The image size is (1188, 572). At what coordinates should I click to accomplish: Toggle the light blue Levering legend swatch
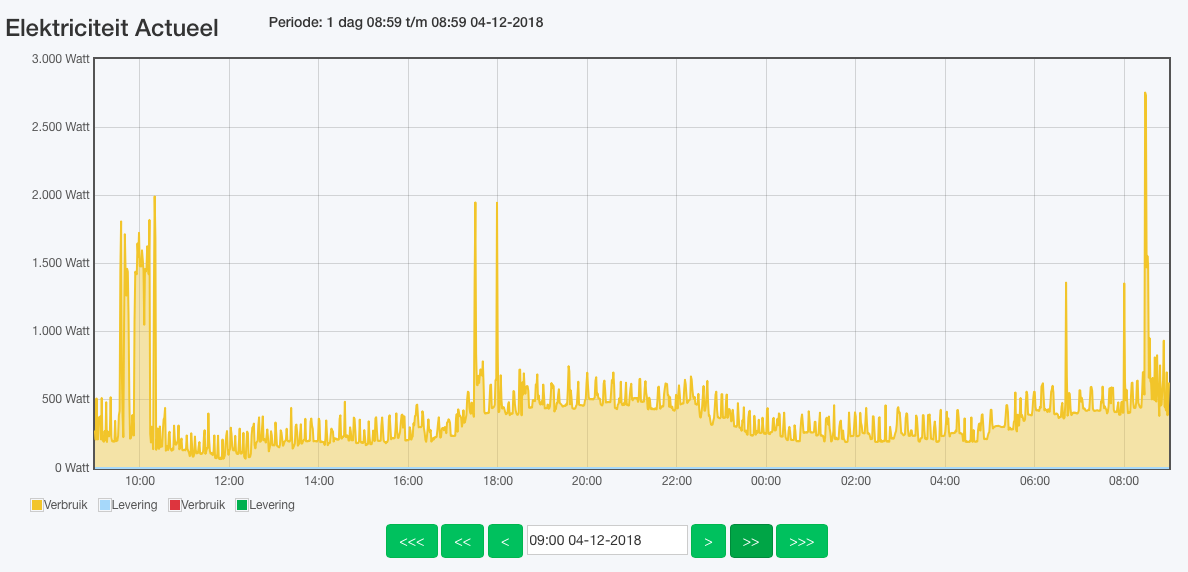tap(105, 505)
